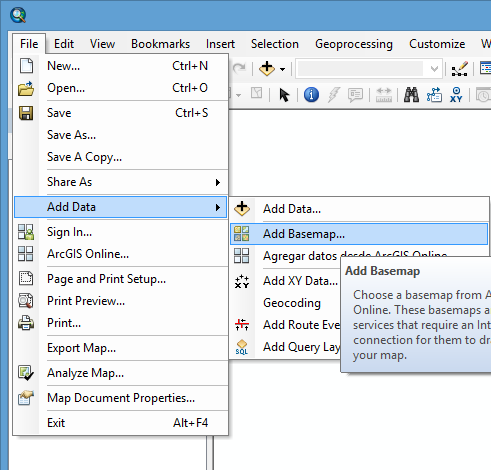Click the Save floppy disk icon
This screenshot has width=491, height=470.
[26, 113]
